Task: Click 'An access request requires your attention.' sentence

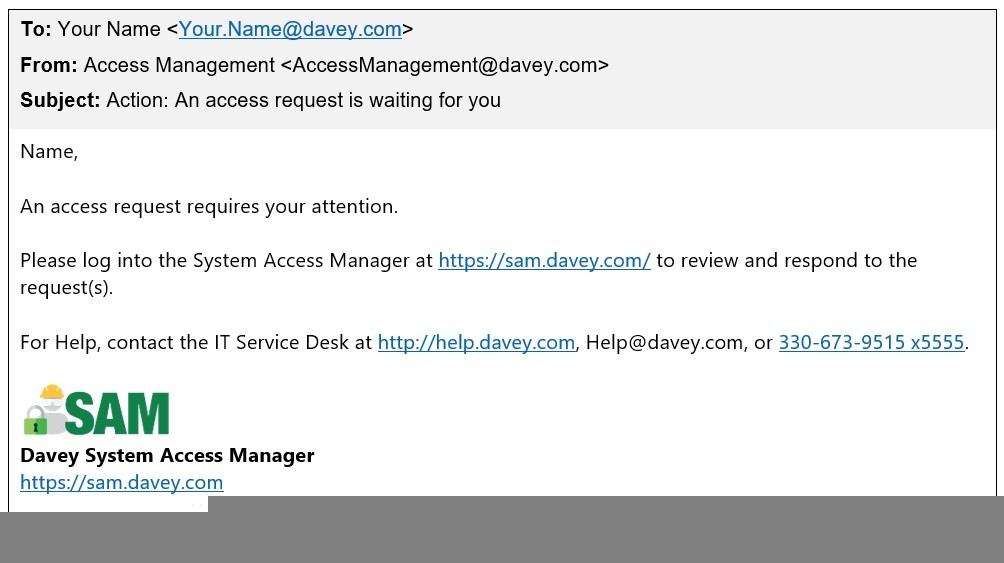Action: click(209, 207)
